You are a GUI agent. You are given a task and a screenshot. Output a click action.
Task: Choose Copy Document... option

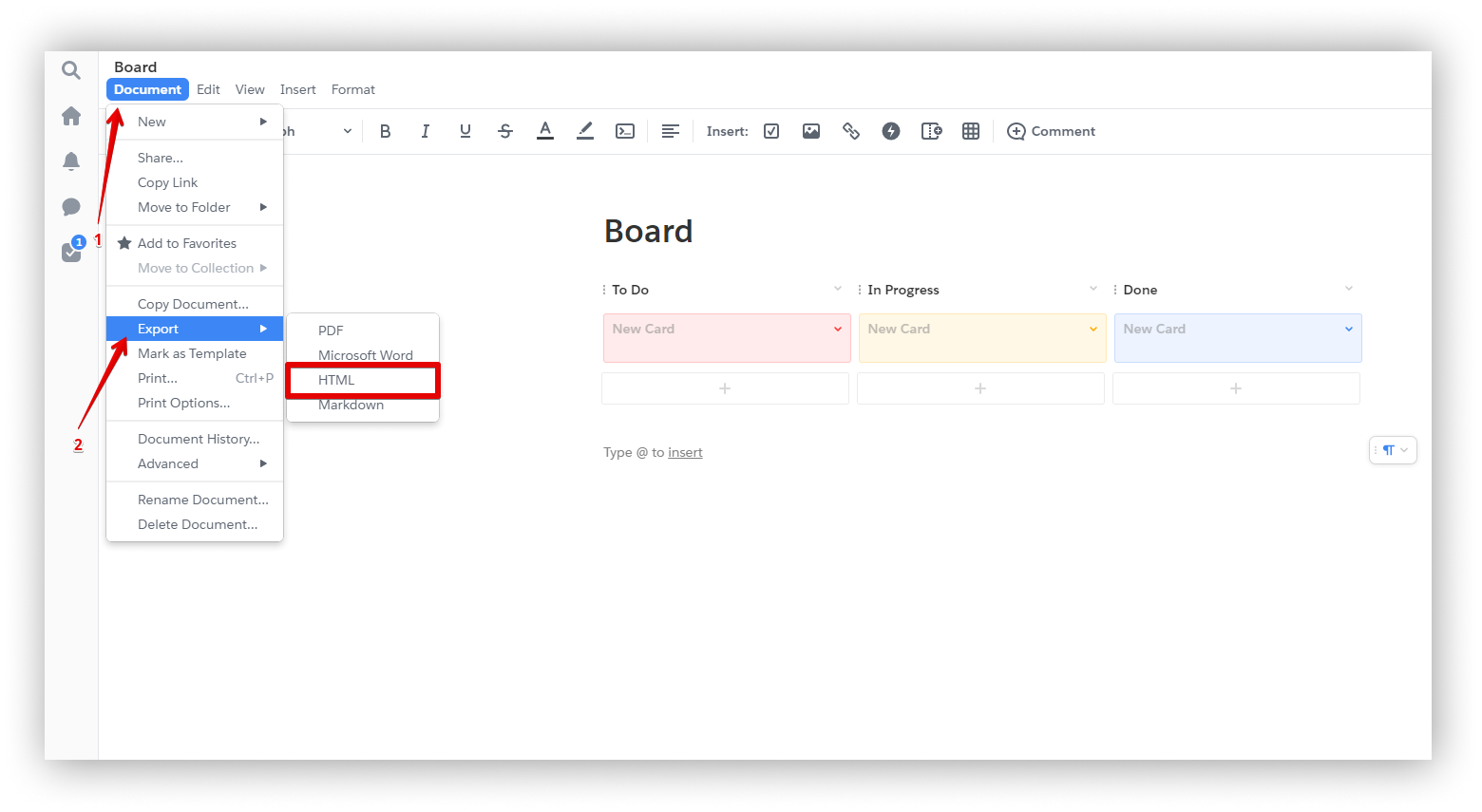pos(195,304)
